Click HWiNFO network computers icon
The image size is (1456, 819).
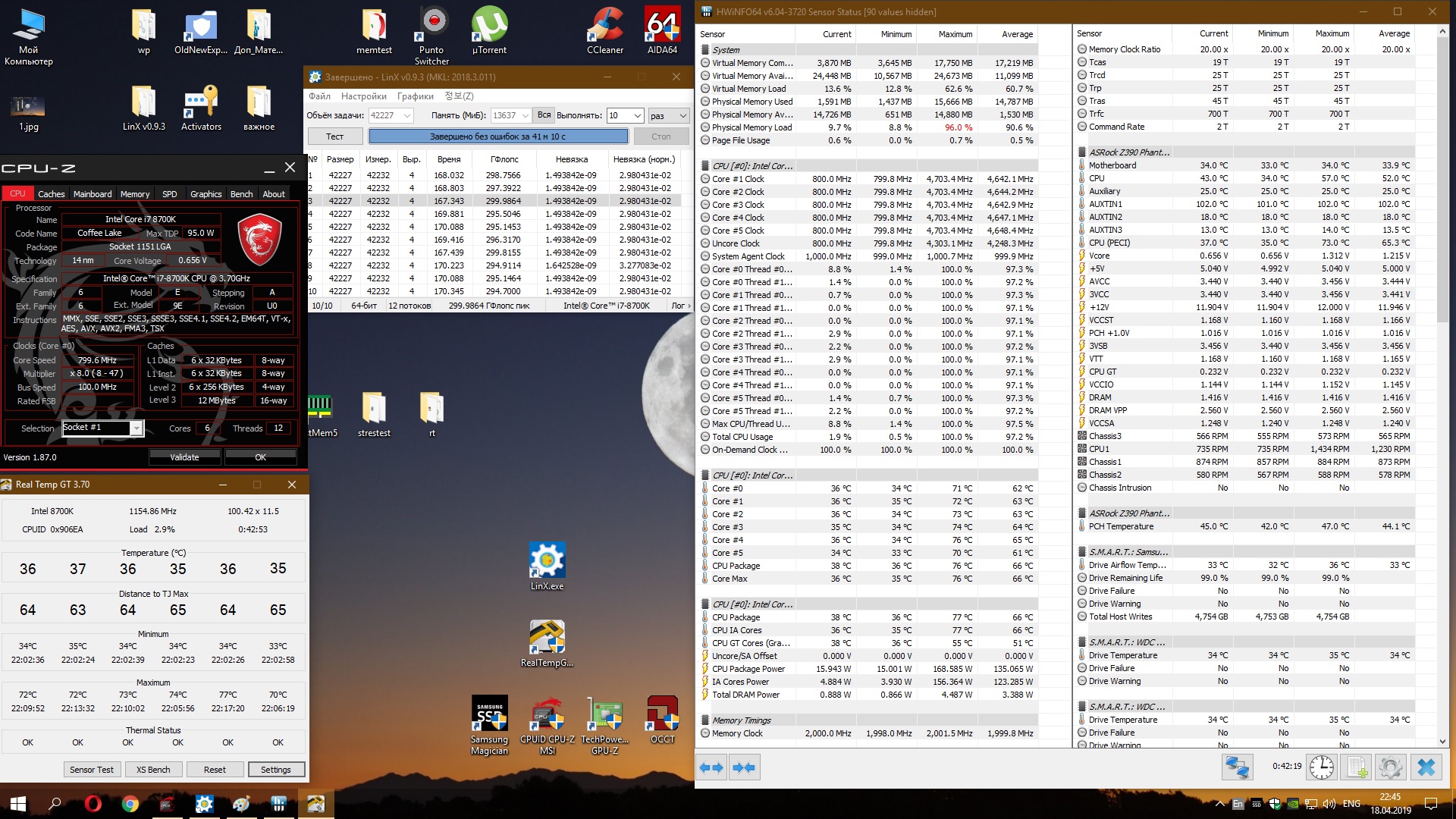(x=1237, y=767)
